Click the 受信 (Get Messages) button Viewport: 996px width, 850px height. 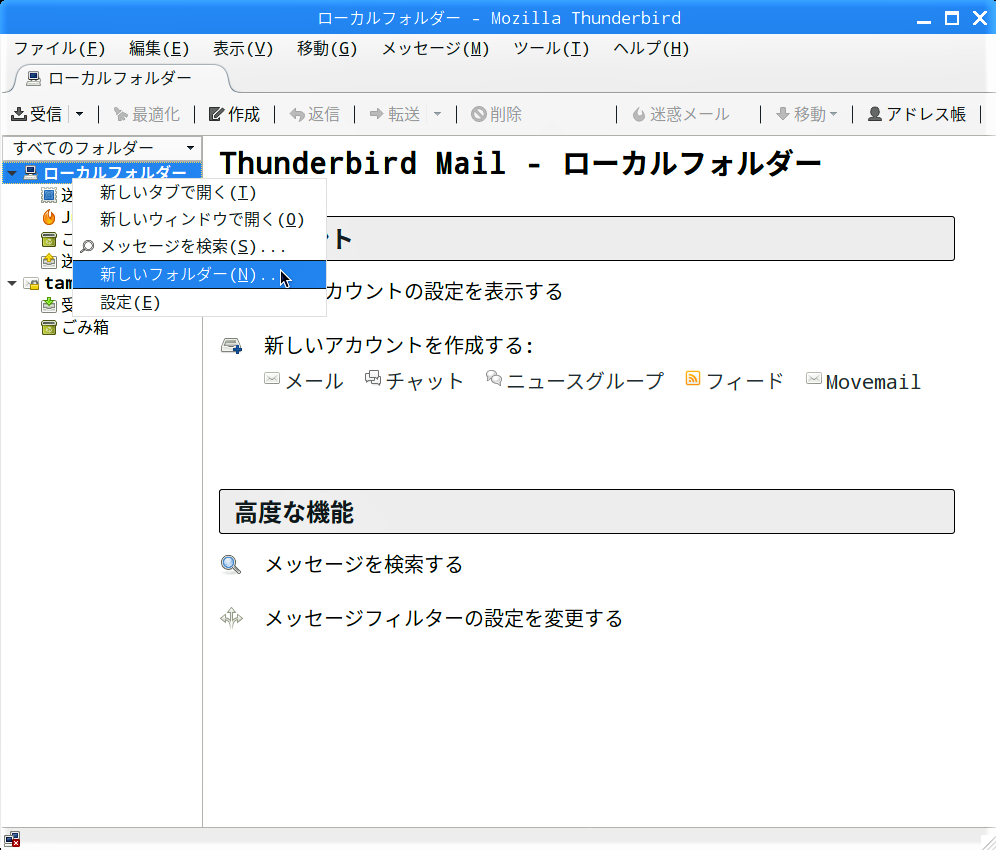[x=37, y=114]
